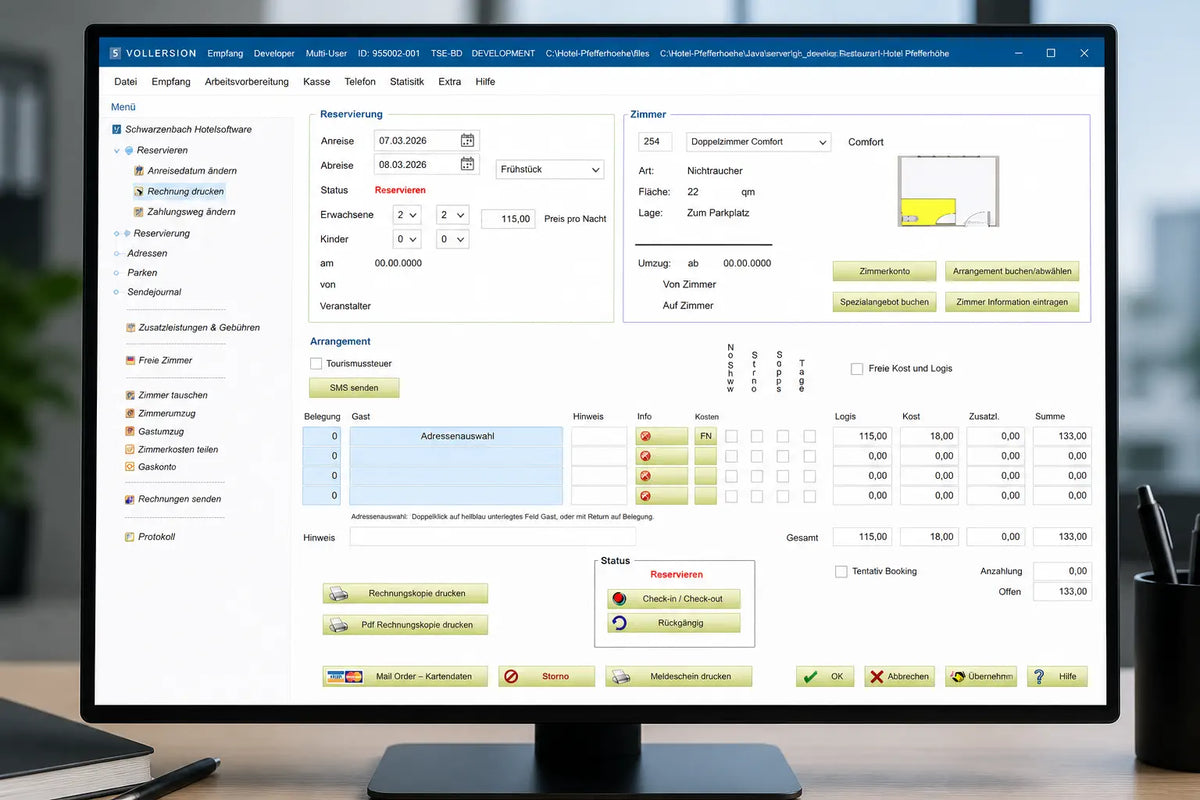Tick the Freie Kost und Logis checkbox

pyautogui.click(x=857, y=369)
